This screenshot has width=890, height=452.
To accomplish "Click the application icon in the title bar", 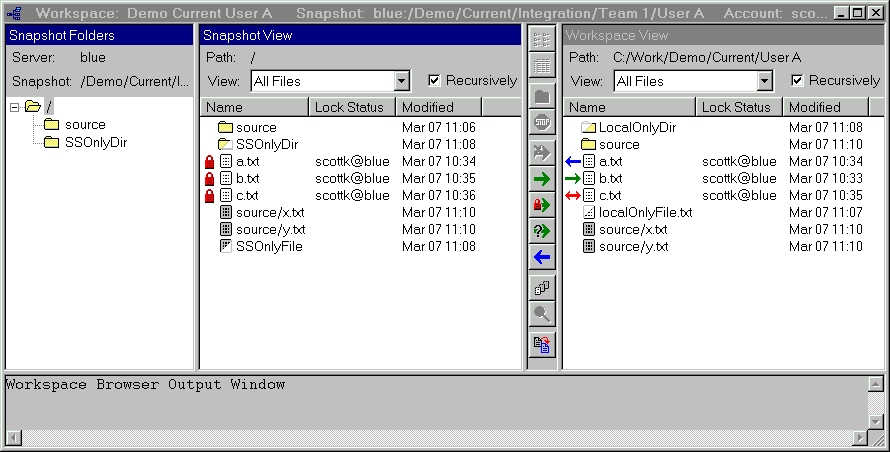I will click(x=14, y=12).
